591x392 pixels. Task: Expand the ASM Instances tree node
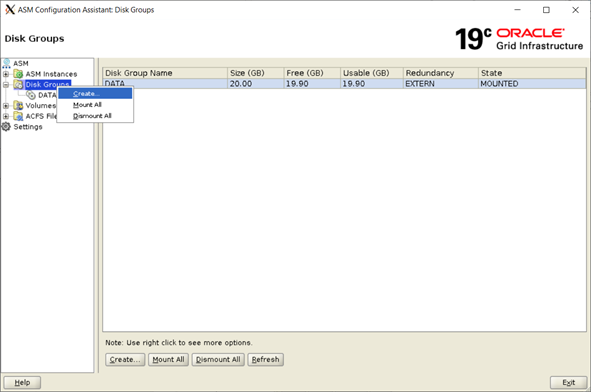6,74
